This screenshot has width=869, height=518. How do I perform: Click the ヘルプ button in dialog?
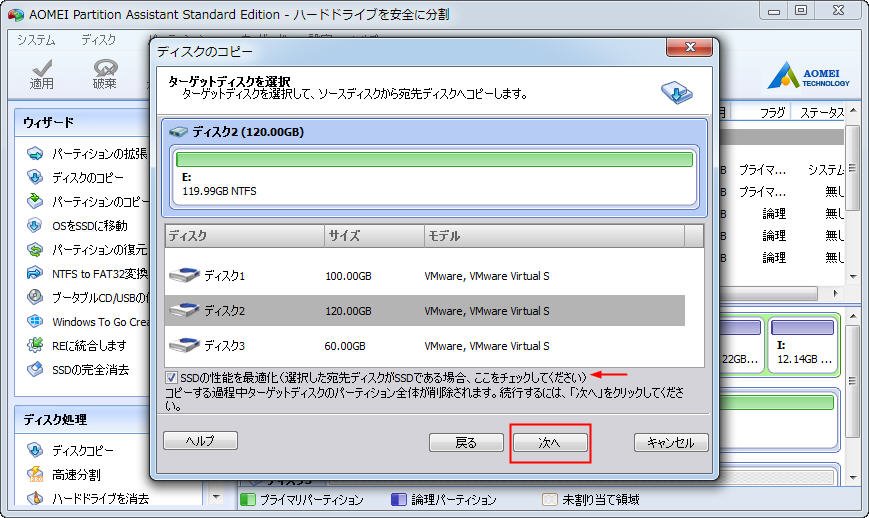(200, 441)
